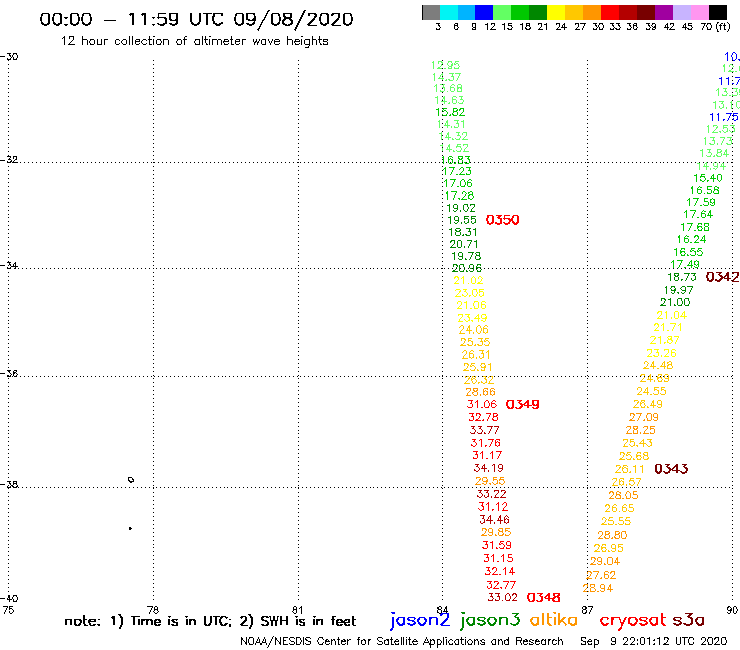740x650 pixels.
Task: Select the pink legend swatch
Action: click(x=700, y=12)
